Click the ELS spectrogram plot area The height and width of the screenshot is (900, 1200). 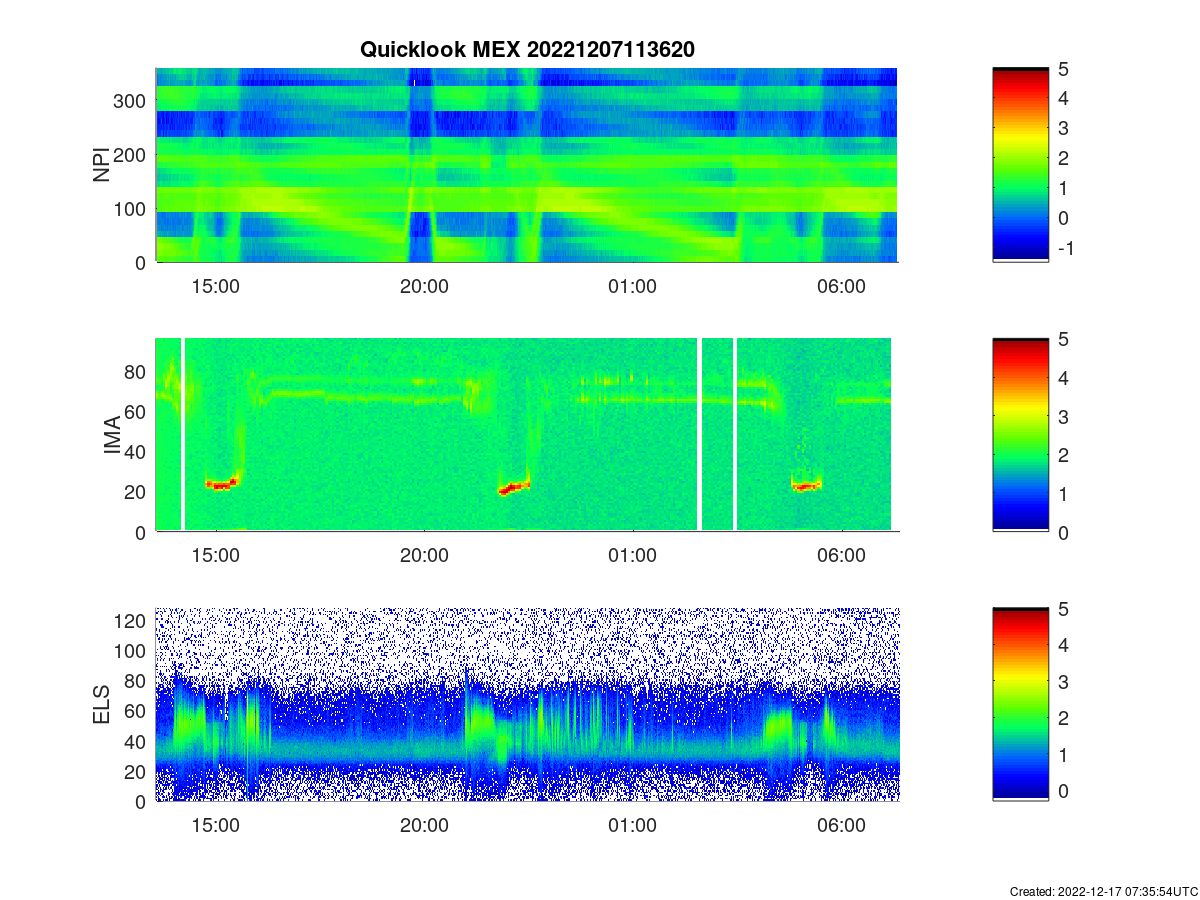pyautogui.click(x=526, y=704)
